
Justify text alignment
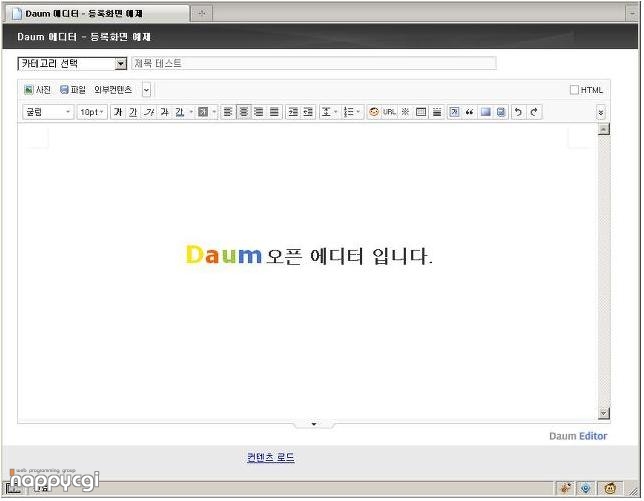[274, 112]
